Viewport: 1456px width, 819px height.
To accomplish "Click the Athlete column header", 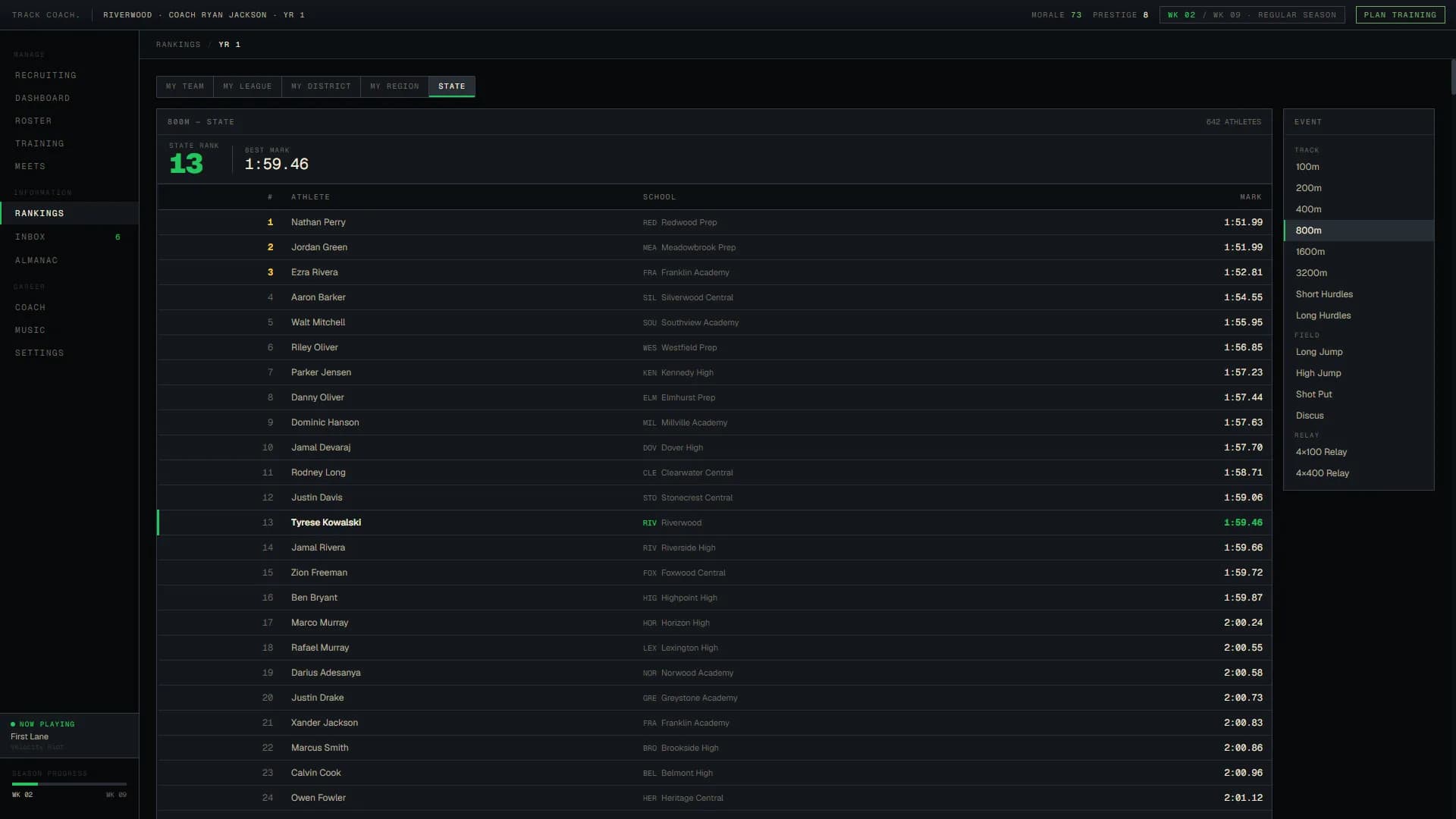I will (310, 197).
